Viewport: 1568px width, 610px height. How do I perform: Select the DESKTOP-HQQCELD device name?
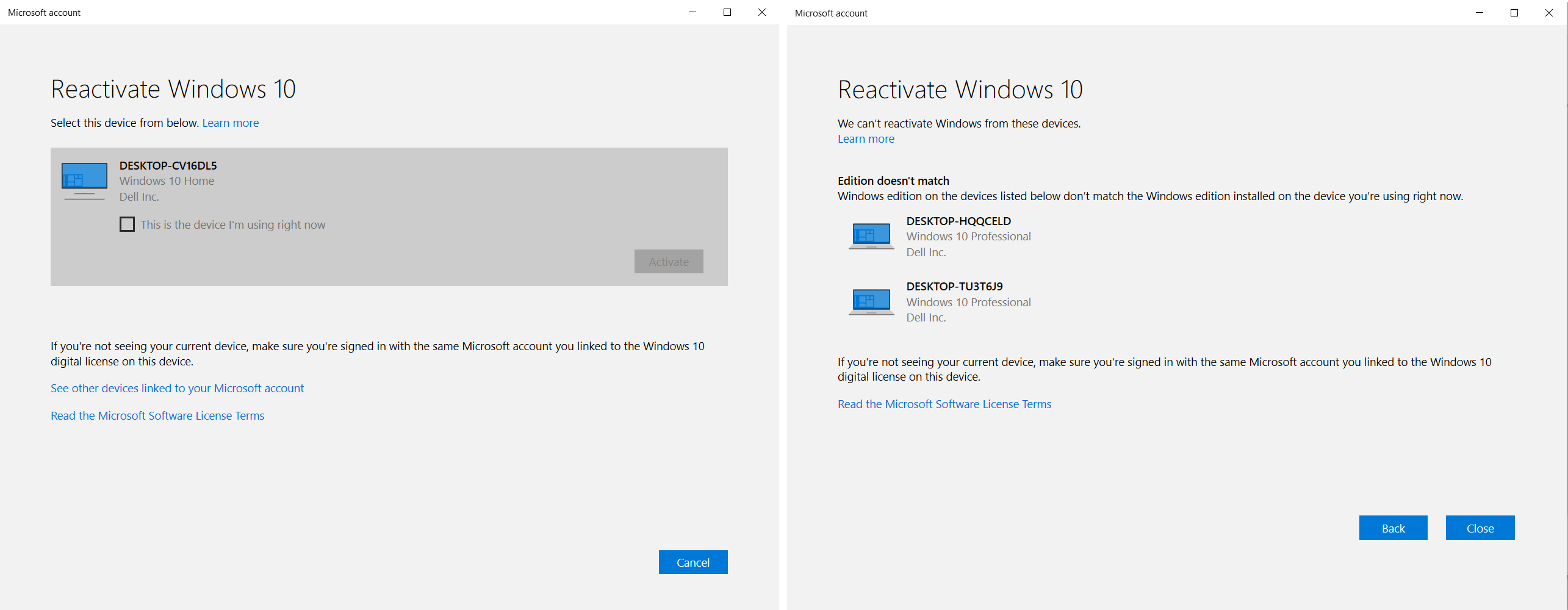(x=958, y=221)
